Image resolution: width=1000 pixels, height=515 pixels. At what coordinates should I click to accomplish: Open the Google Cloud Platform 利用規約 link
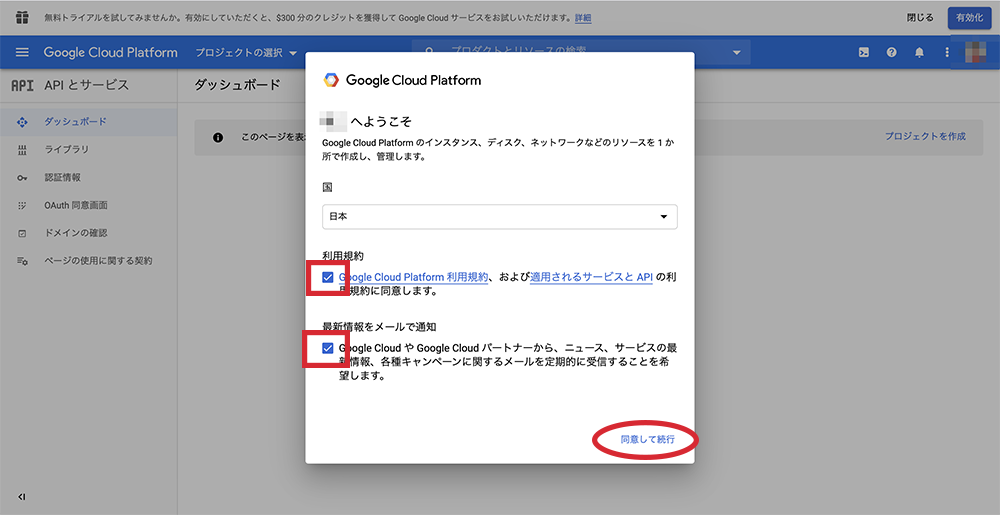coord(413,277)
